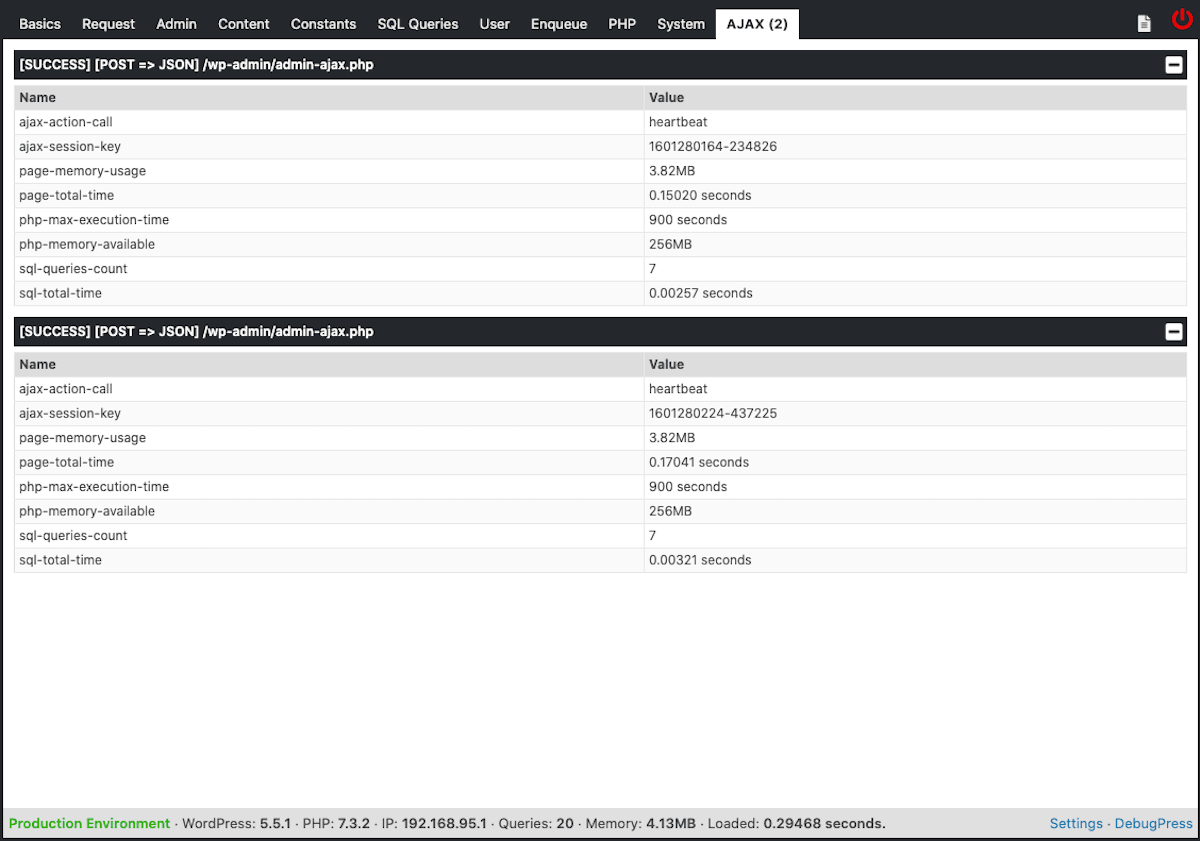Open the Constants tab
The height and width of the screenshot is (841, 1200).
323,24
